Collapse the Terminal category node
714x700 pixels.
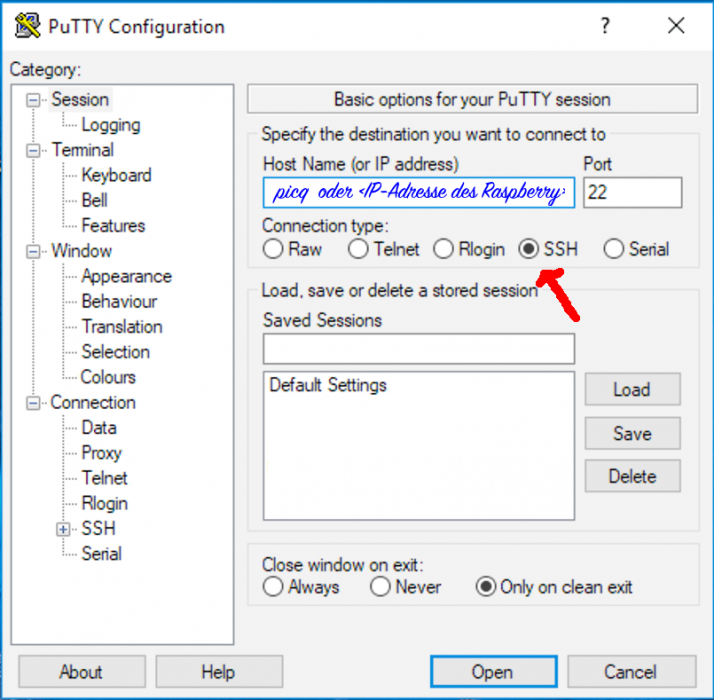pos(35,150)
